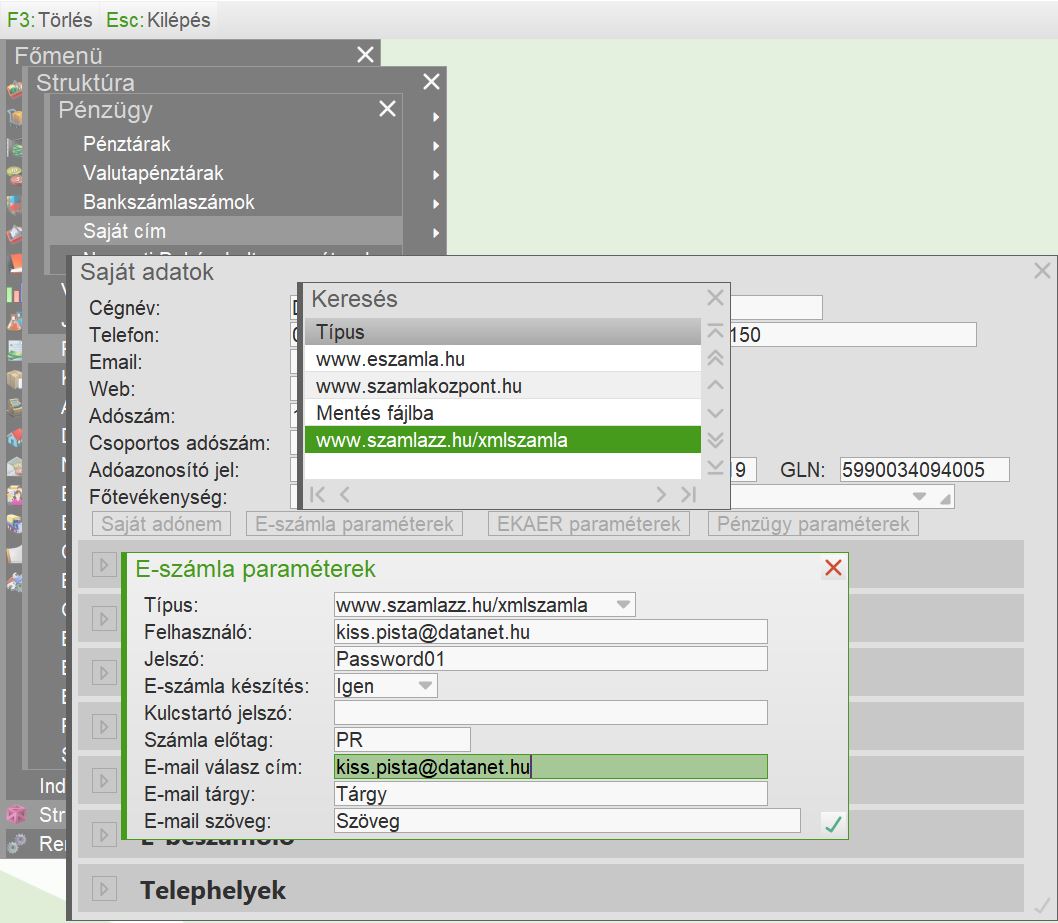The height and width of the screenshot is (923, 1058).
Task: Click the pink cube icon in sidebar
Action: pyautogui.click(x=16, y=814)
